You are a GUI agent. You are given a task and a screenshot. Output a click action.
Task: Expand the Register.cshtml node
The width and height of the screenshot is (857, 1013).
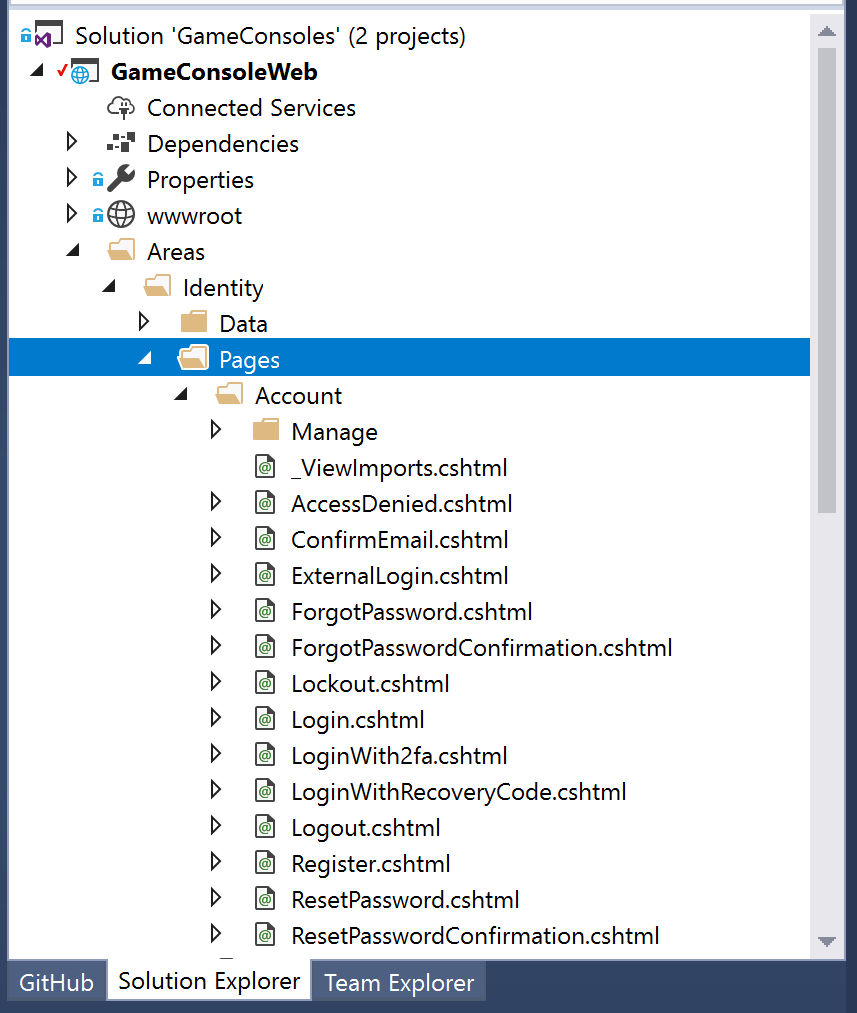[x=216, y=862]
